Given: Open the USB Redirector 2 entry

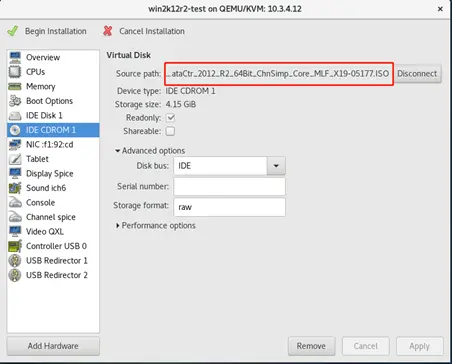Looking at the screenshot, I should 53,275.
